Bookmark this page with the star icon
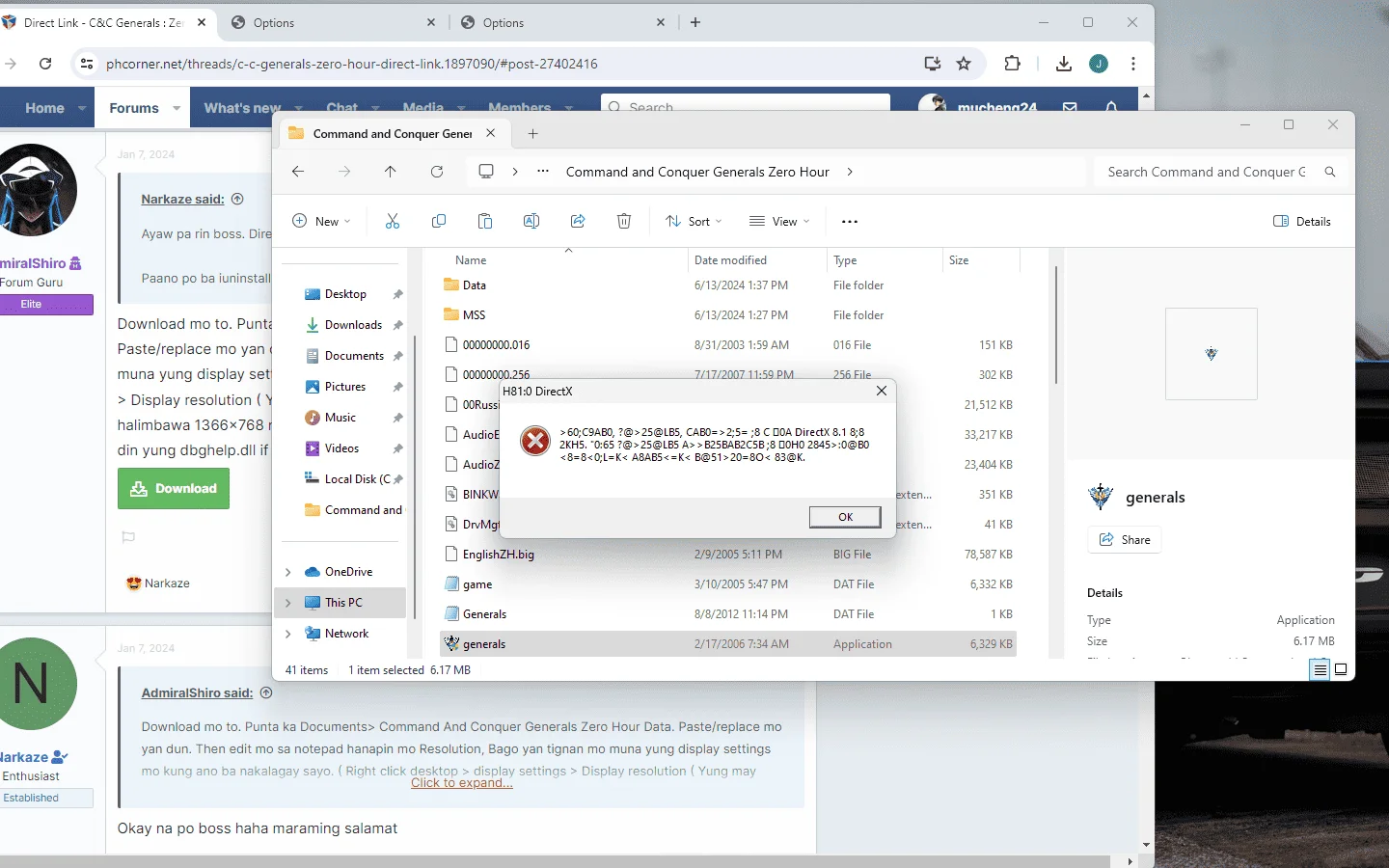 click(x=964, y=64)
